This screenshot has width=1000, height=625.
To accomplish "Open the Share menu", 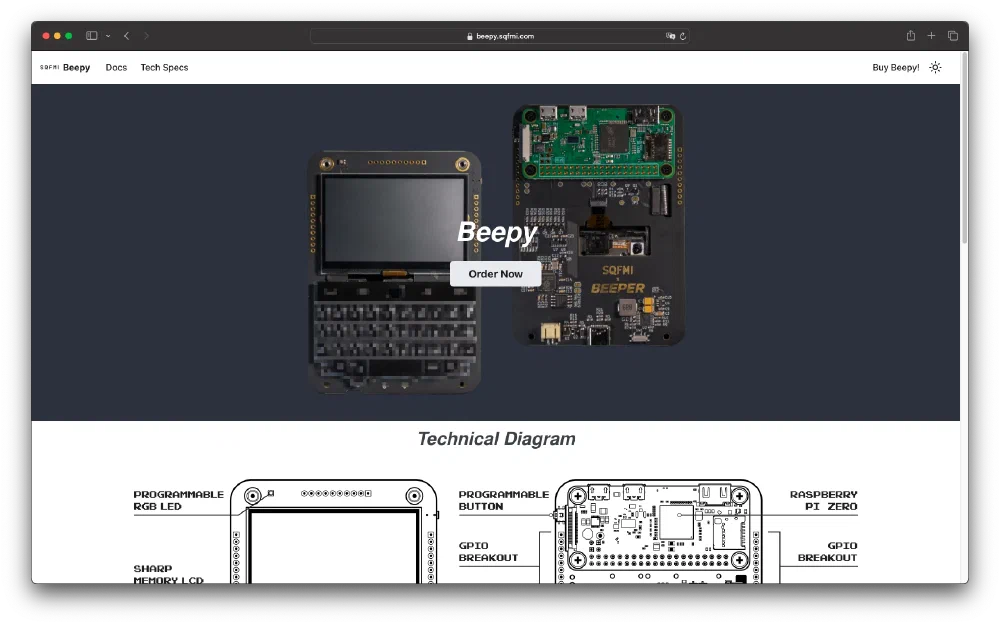I will click(x=910, y=36).
